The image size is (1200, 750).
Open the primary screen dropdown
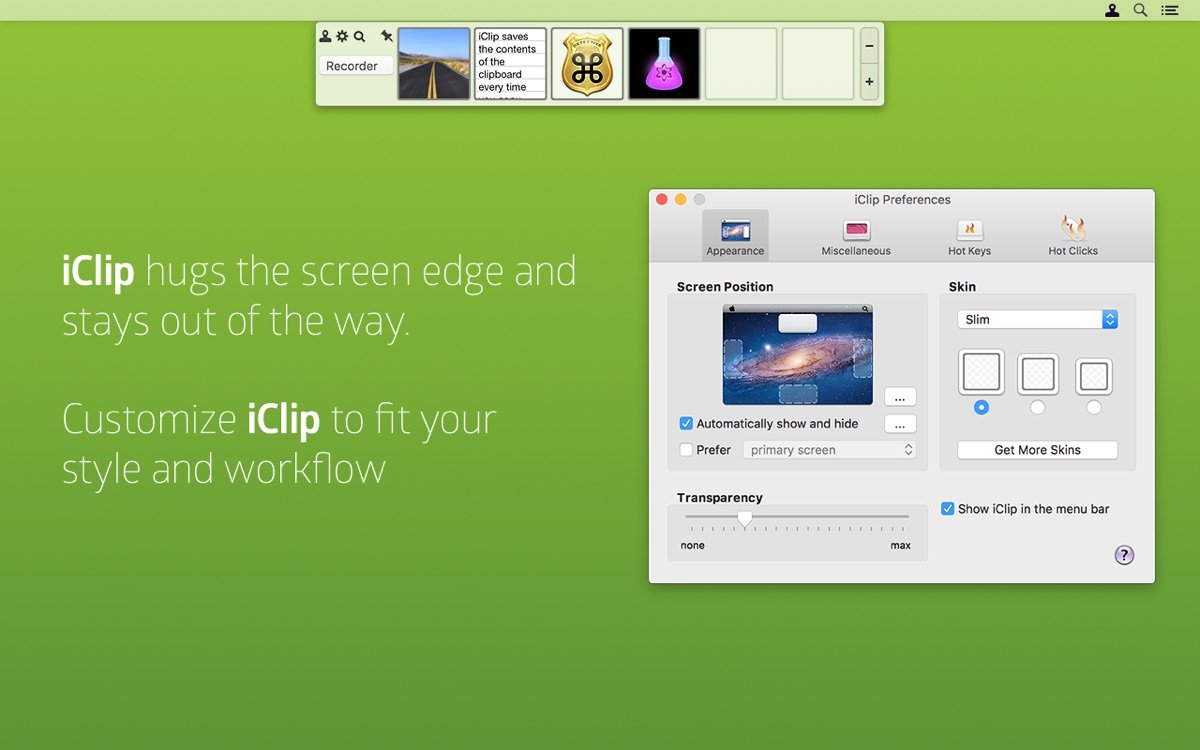829,450
